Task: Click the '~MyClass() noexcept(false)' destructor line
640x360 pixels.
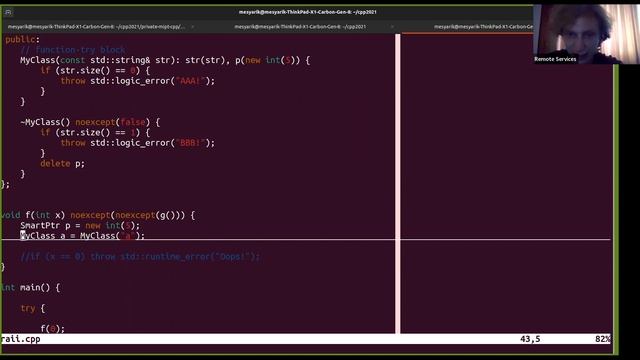Action: pyautogui.click(x=90, y=122)
